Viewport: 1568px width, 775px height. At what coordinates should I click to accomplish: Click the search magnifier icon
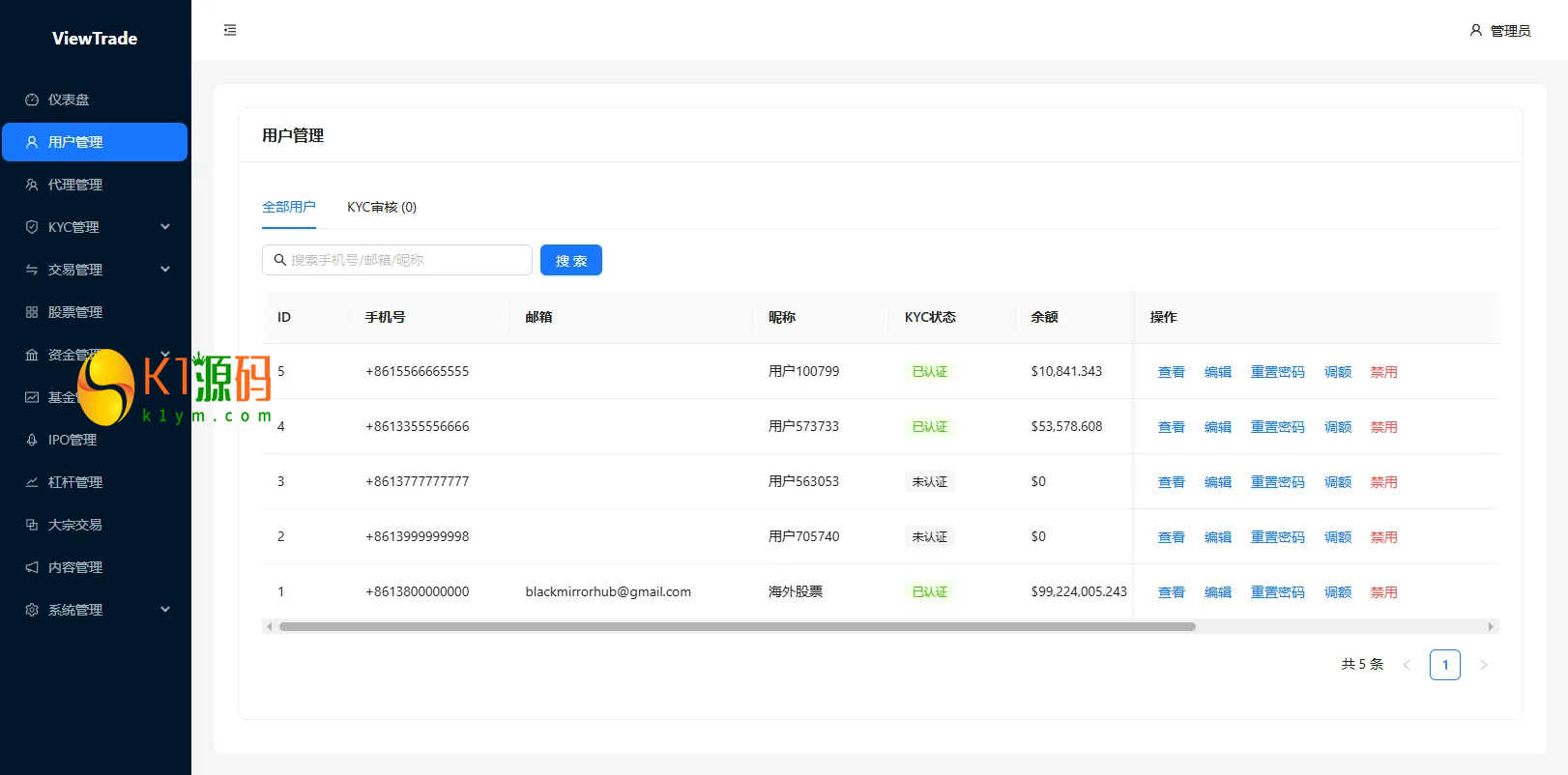pos(280,260)
